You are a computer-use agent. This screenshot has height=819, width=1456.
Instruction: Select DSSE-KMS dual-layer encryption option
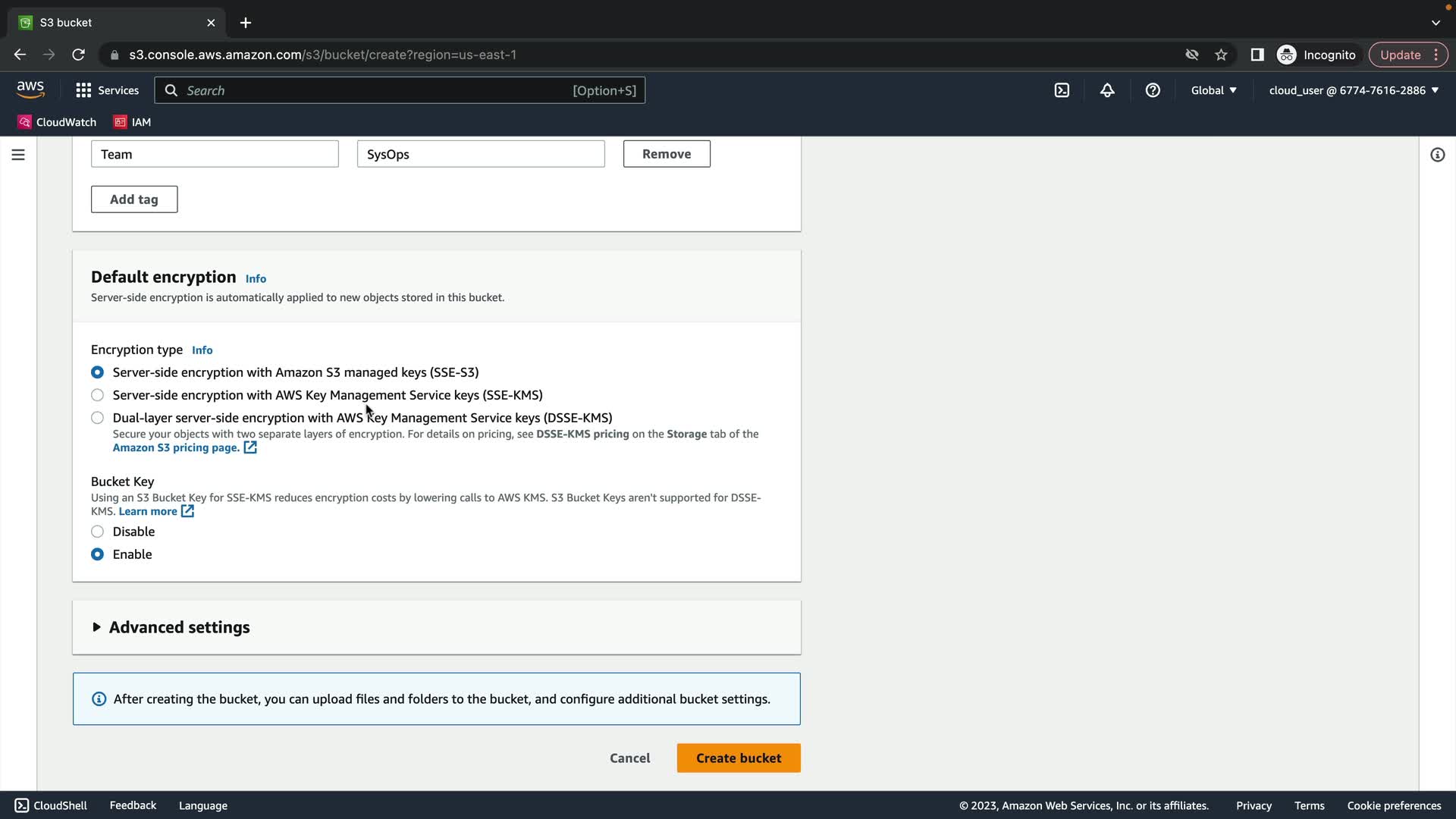point(97,418)
